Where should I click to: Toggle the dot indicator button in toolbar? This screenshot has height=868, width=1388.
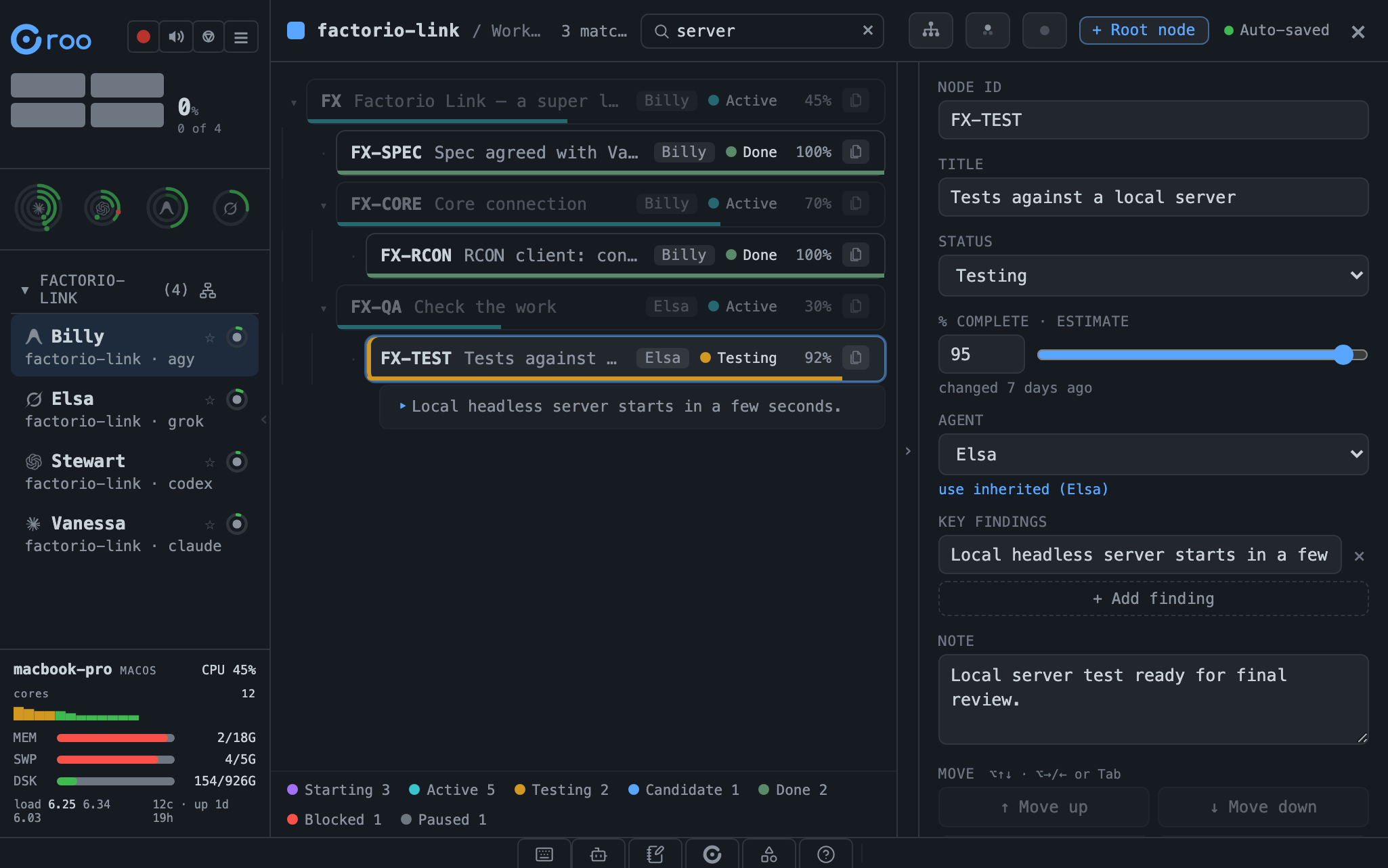(x=1045, y=30)
